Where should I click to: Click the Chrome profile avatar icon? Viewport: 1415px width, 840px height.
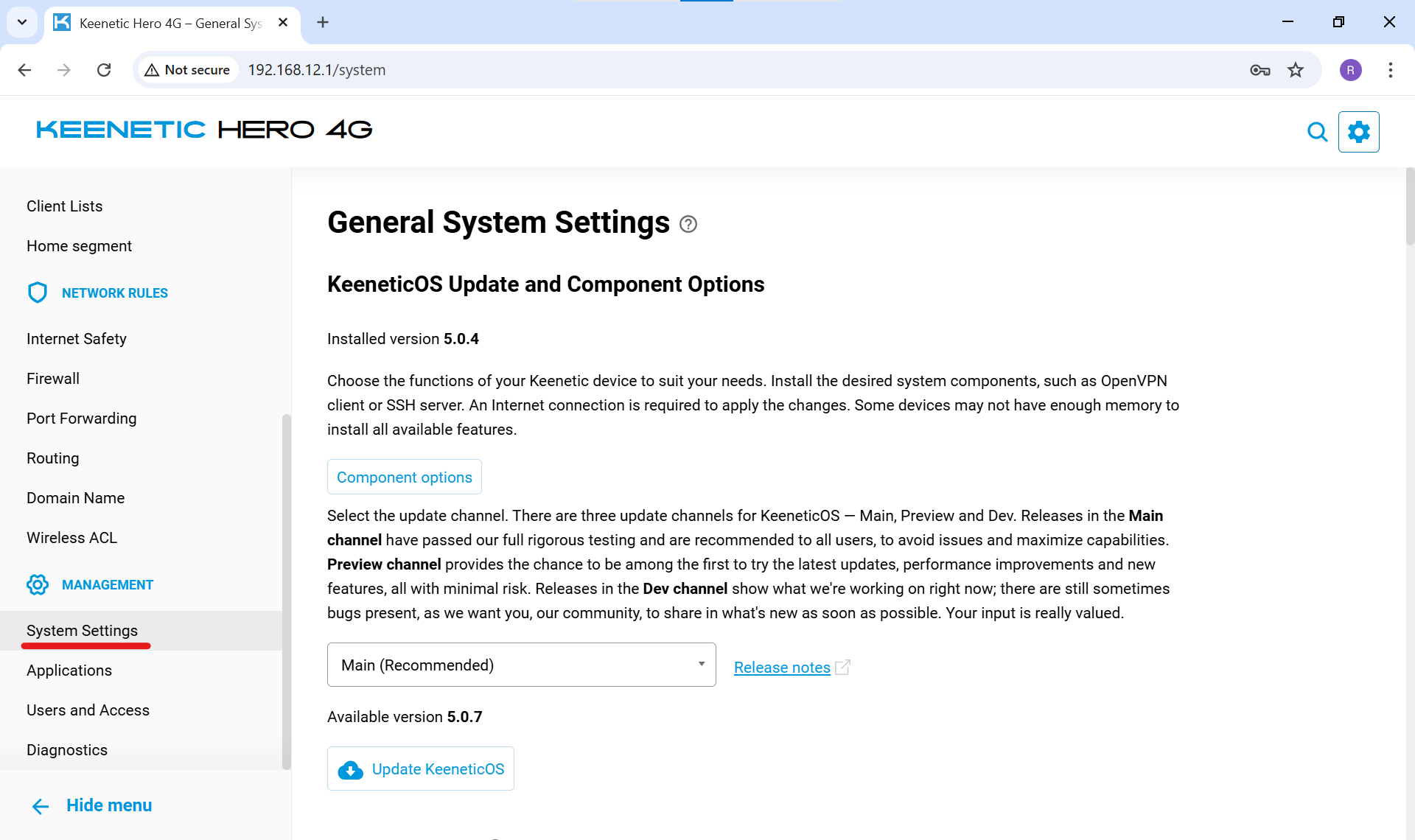tap(1350, 70)
